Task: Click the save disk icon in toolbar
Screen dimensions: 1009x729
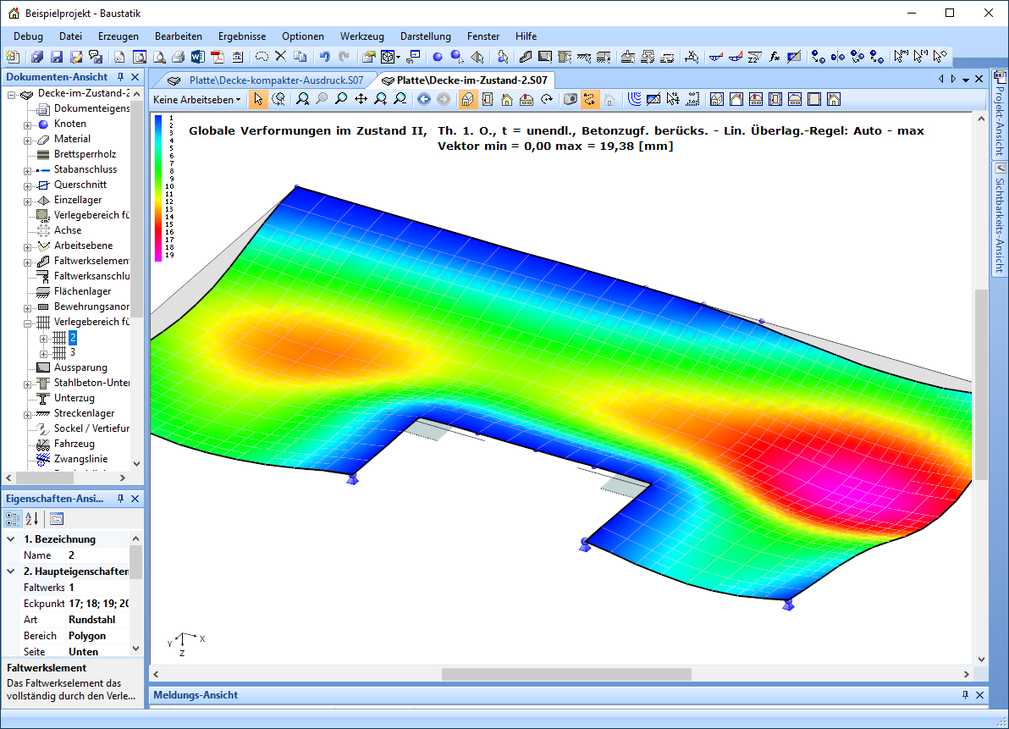Action: pyautogui.click(x=56, y=57)
